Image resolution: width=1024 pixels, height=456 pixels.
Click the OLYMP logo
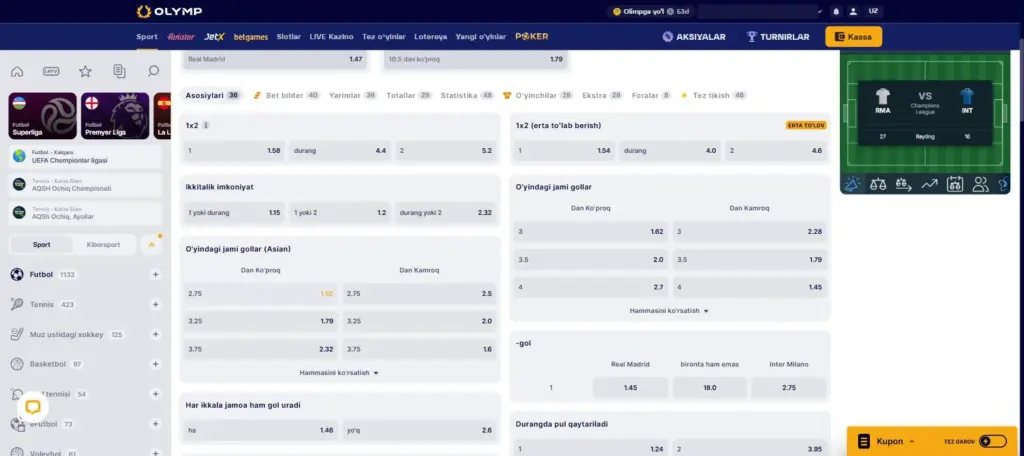(169, 11)
